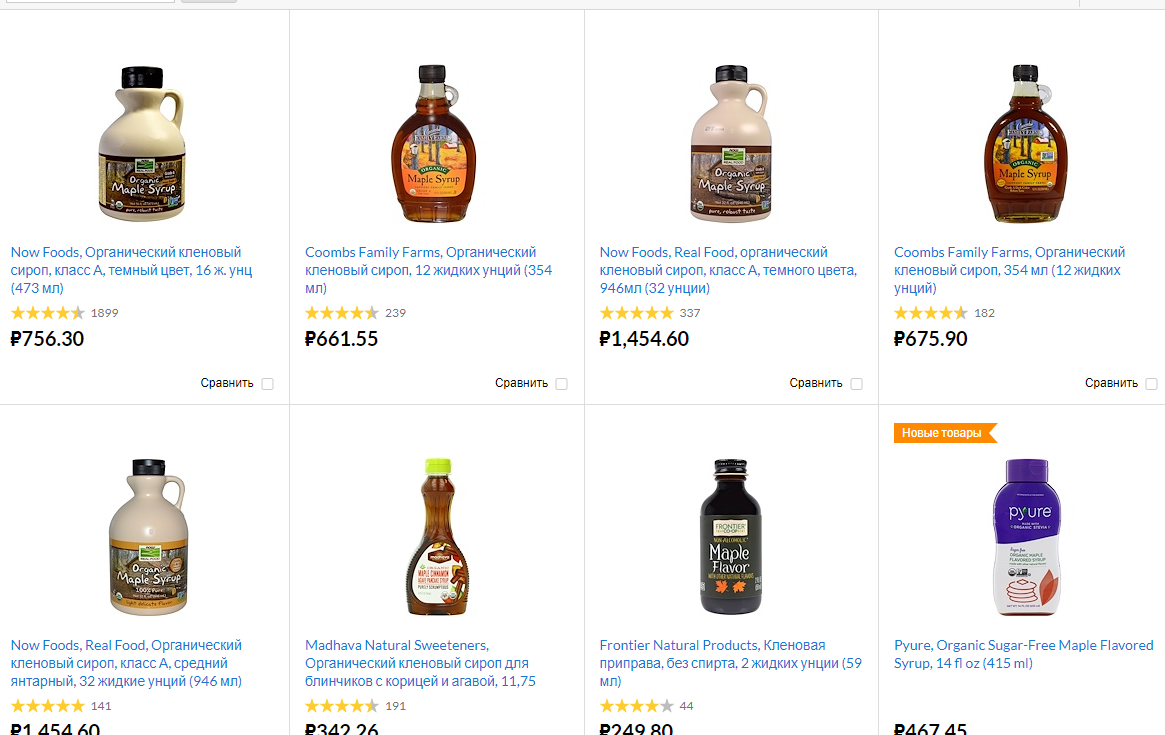The width and height of the screenshot is (1165, 735).
Task: Open Coombs Family Farms 354 мл bottle image
Action: [x=1026, y=143]
